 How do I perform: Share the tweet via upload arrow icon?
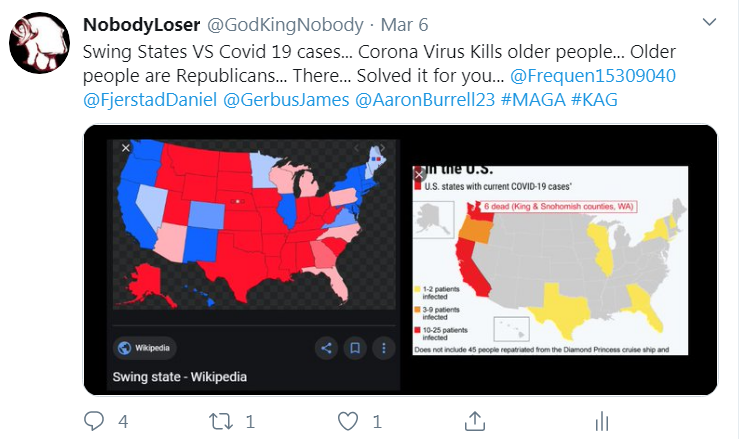click(x=476, y=420)
